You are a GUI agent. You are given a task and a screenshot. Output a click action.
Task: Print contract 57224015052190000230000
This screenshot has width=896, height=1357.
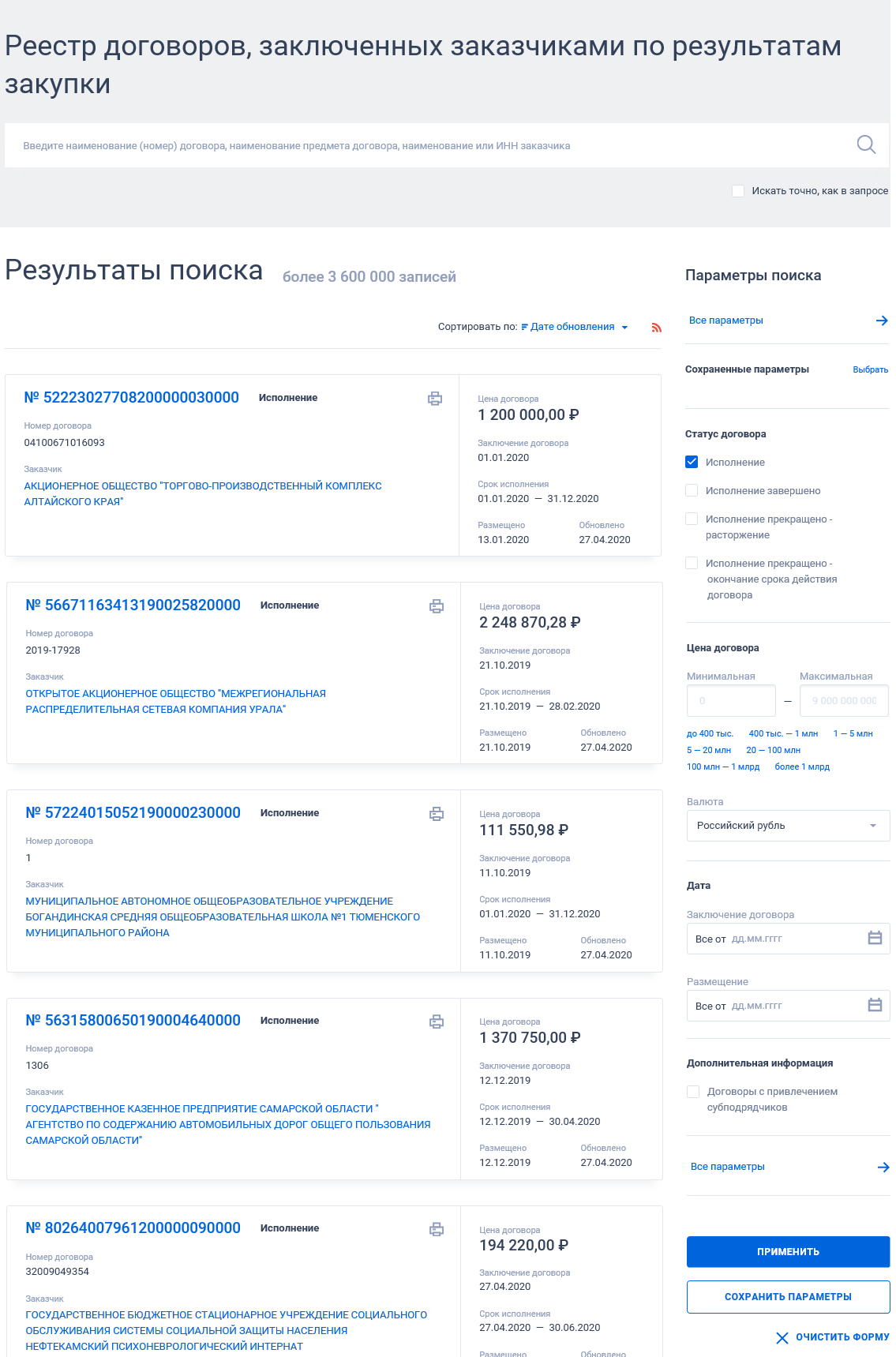click(x=437, y=814)
